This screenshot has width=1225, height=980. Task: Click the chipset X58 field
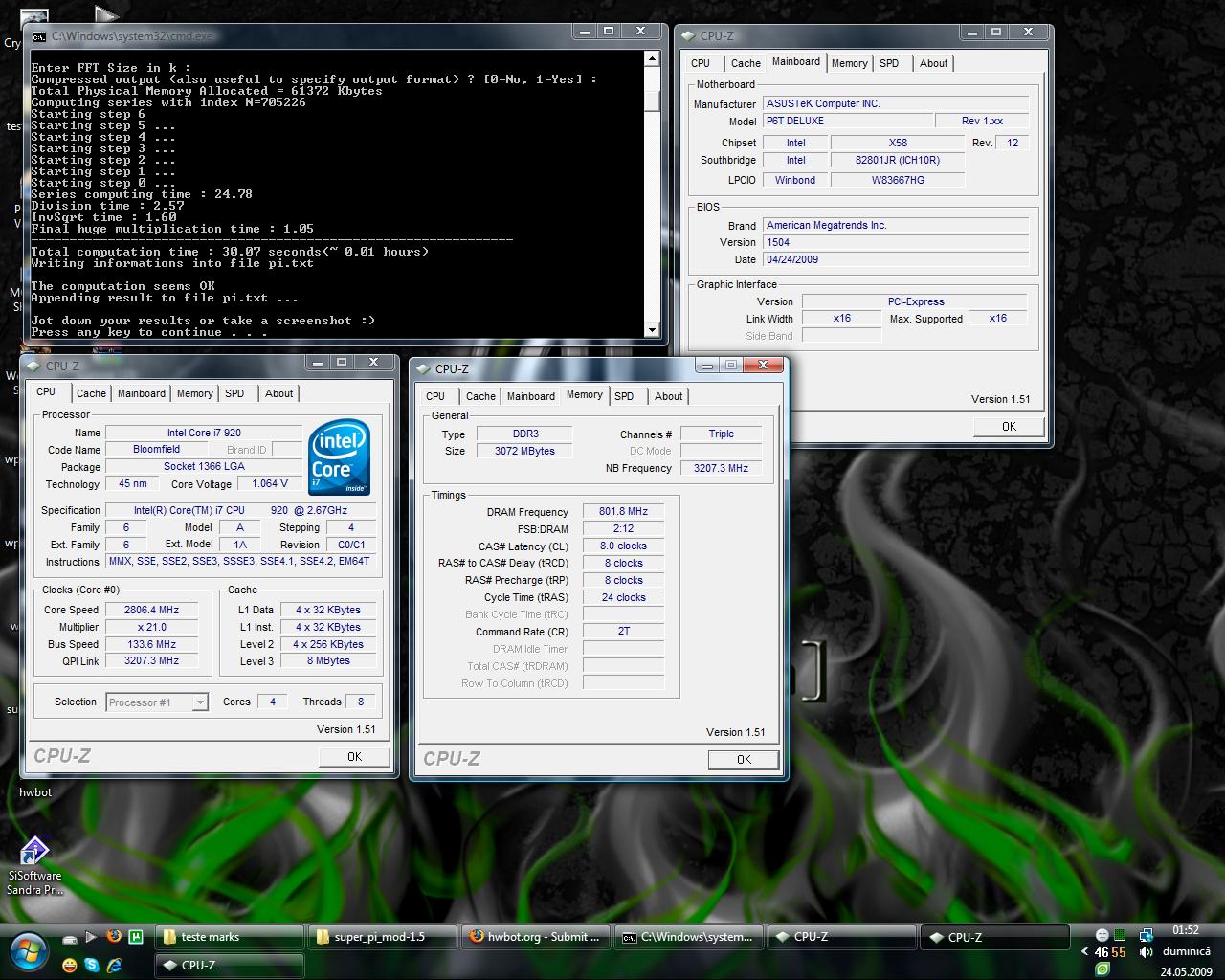898,143
